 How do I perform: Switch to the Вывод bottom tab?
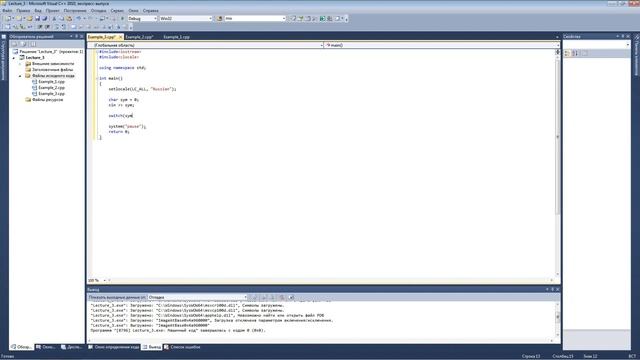151,347
